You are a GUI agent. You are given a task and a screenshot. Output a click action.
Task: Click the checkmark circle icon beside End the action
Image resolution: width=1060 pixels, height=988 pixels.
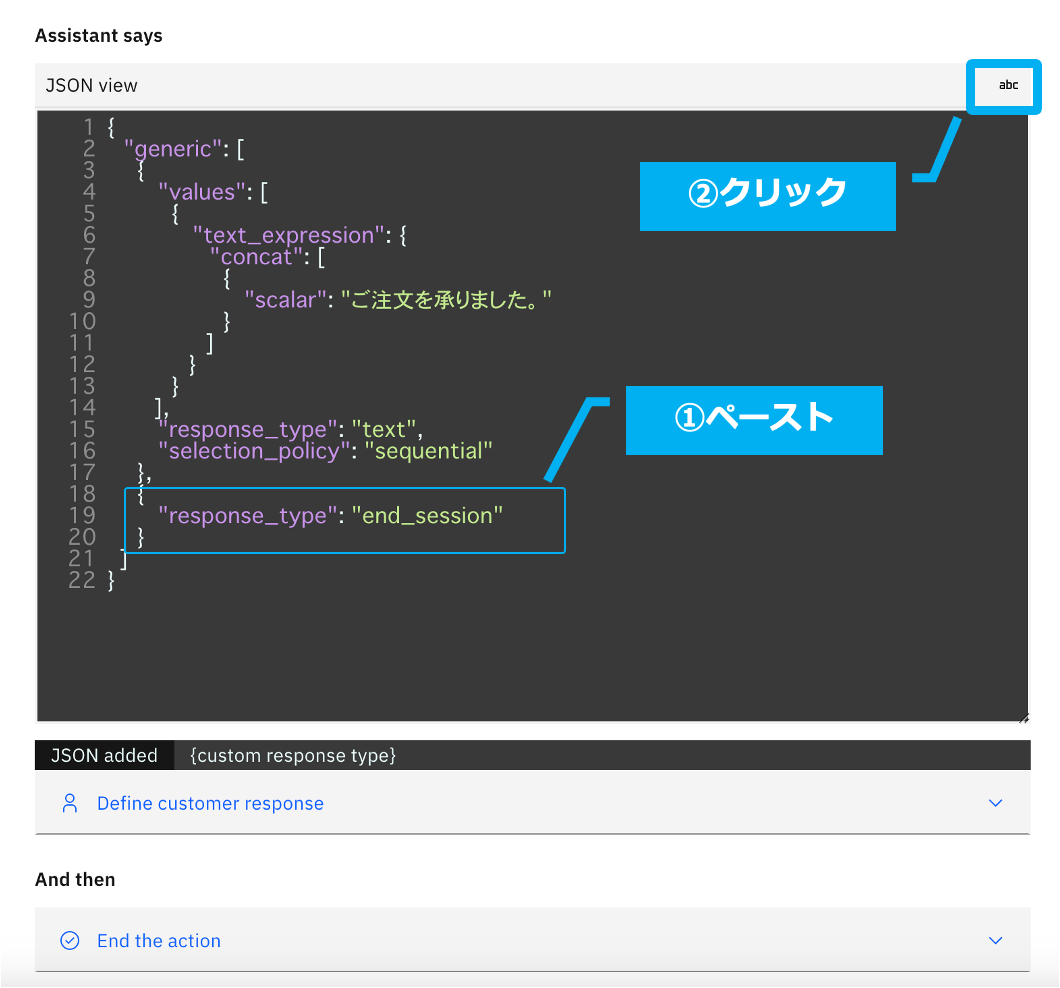tap(70, 941)
